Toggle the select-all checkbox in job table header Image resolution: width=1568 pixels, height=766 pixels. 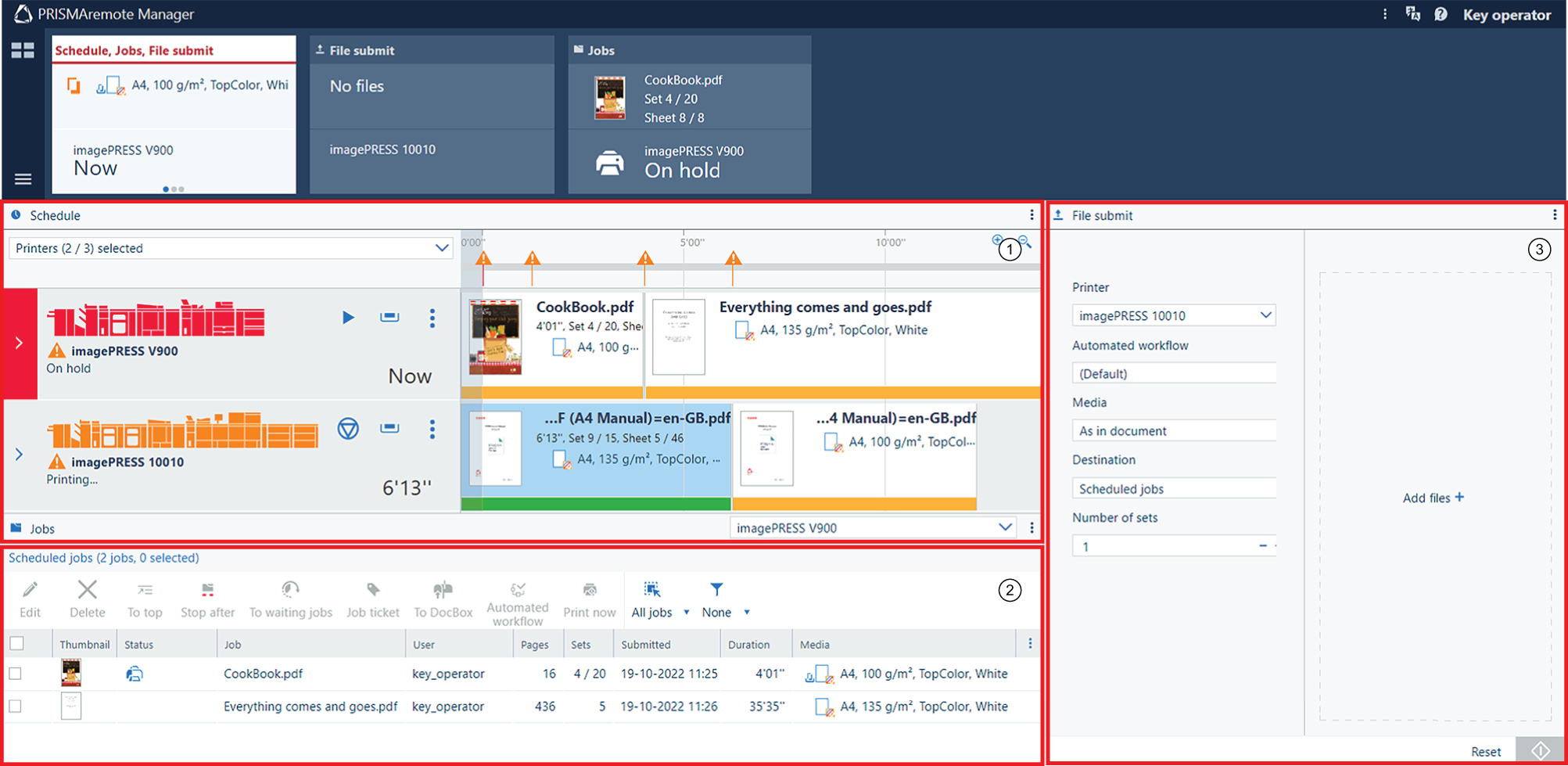[17, 643]
